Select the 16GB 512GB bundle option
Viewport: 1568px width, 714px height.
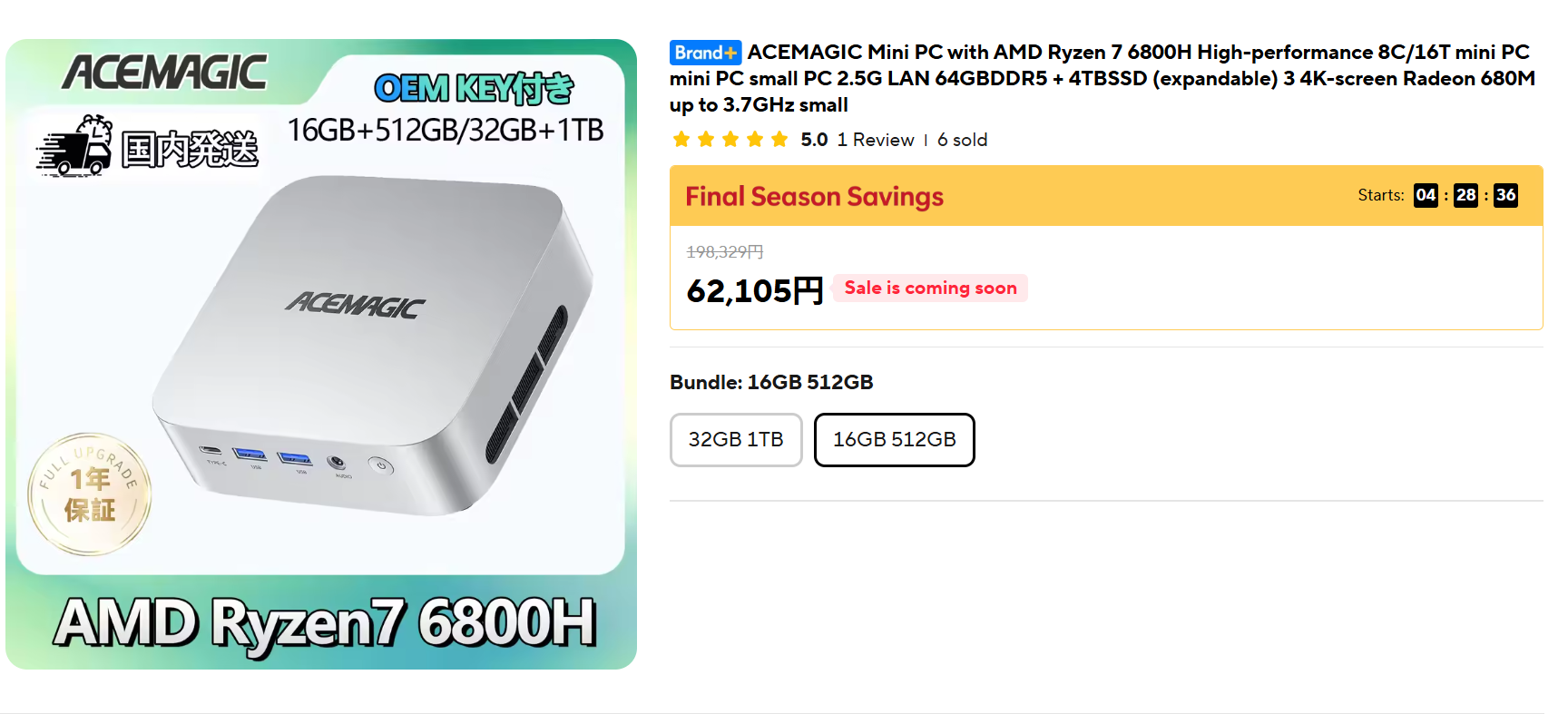894,440
